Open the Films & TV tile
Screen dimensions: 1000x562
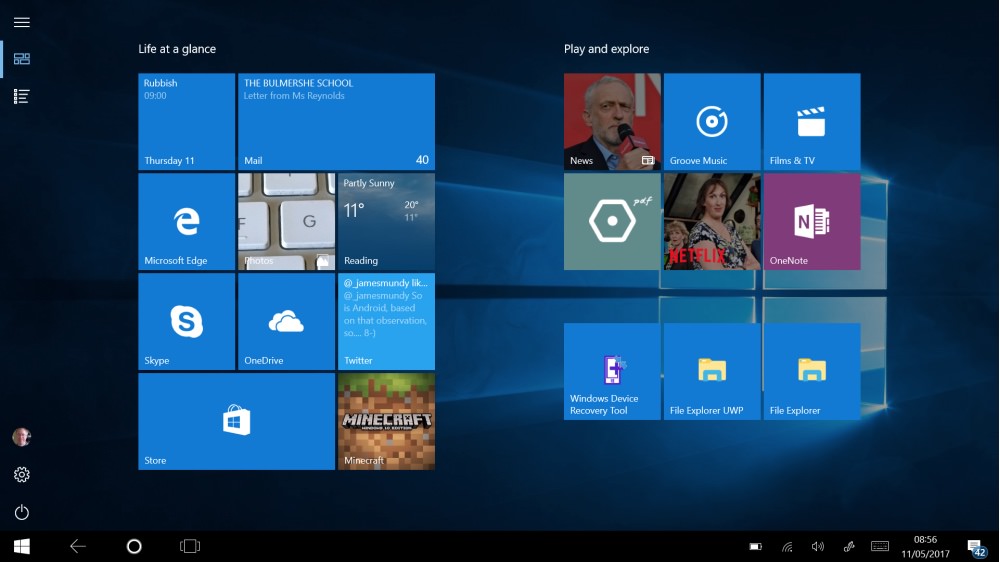(x=812, y=121)
